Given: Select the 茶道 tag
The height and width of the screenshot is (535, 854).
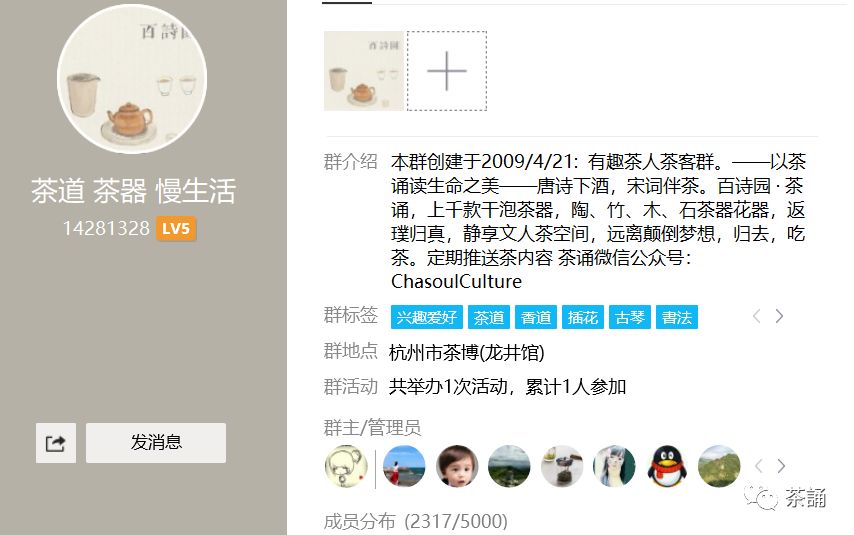Looking at the screenshot, I should coord(489,317).
